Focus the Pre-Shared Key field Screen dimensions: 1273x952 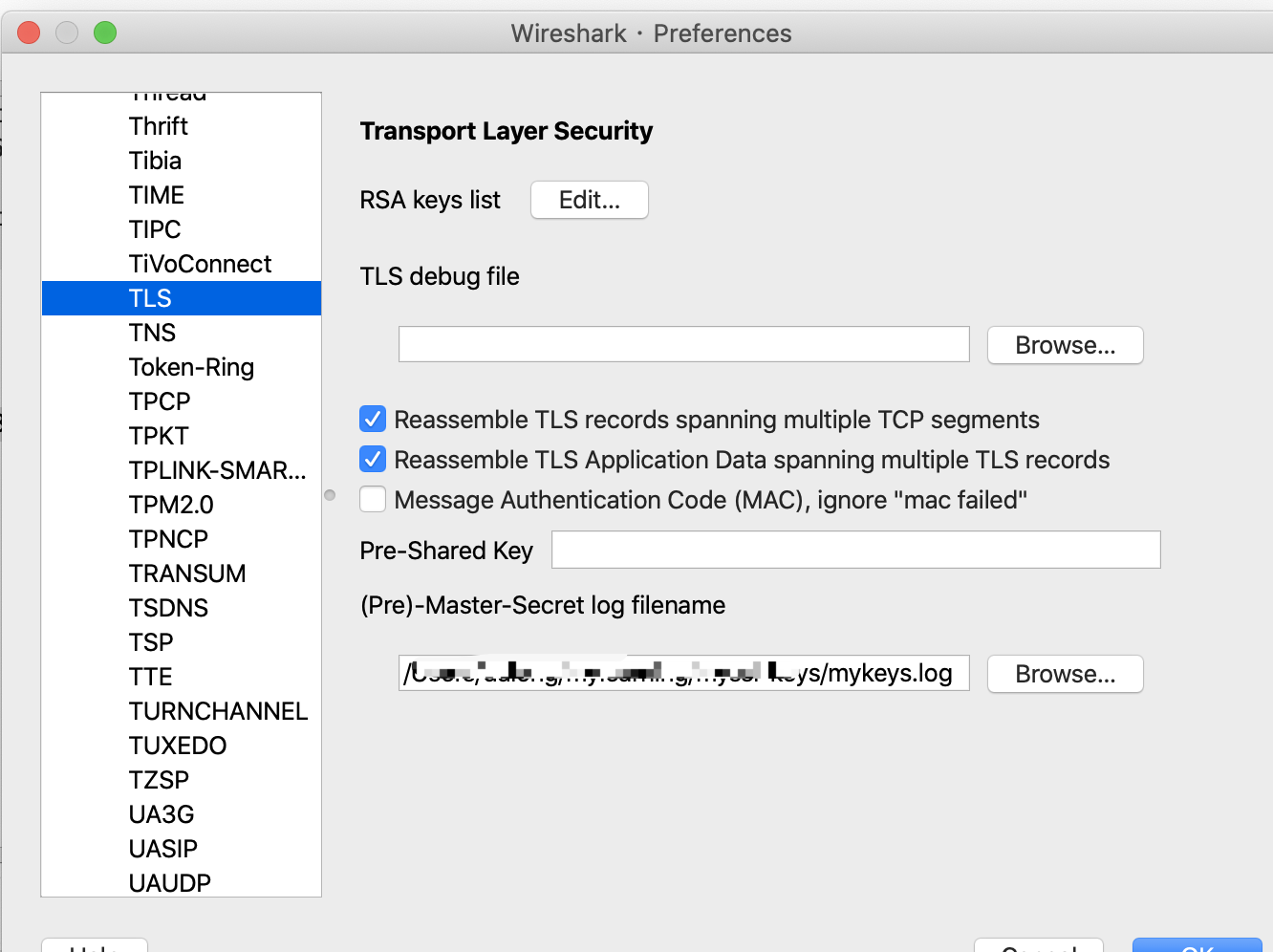[x=856, y=550]
